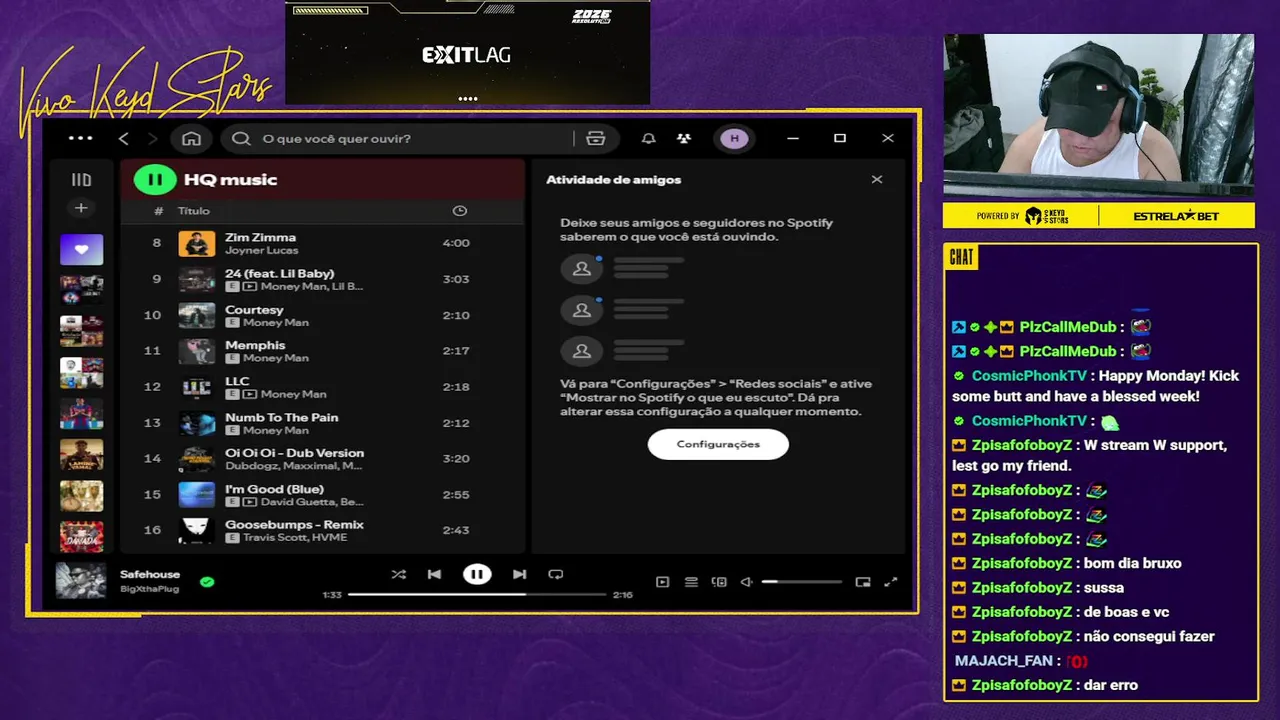The height and width of the screenshot is (720, 1280).
Task: Open the queue icon
Action: coord(691,582)
